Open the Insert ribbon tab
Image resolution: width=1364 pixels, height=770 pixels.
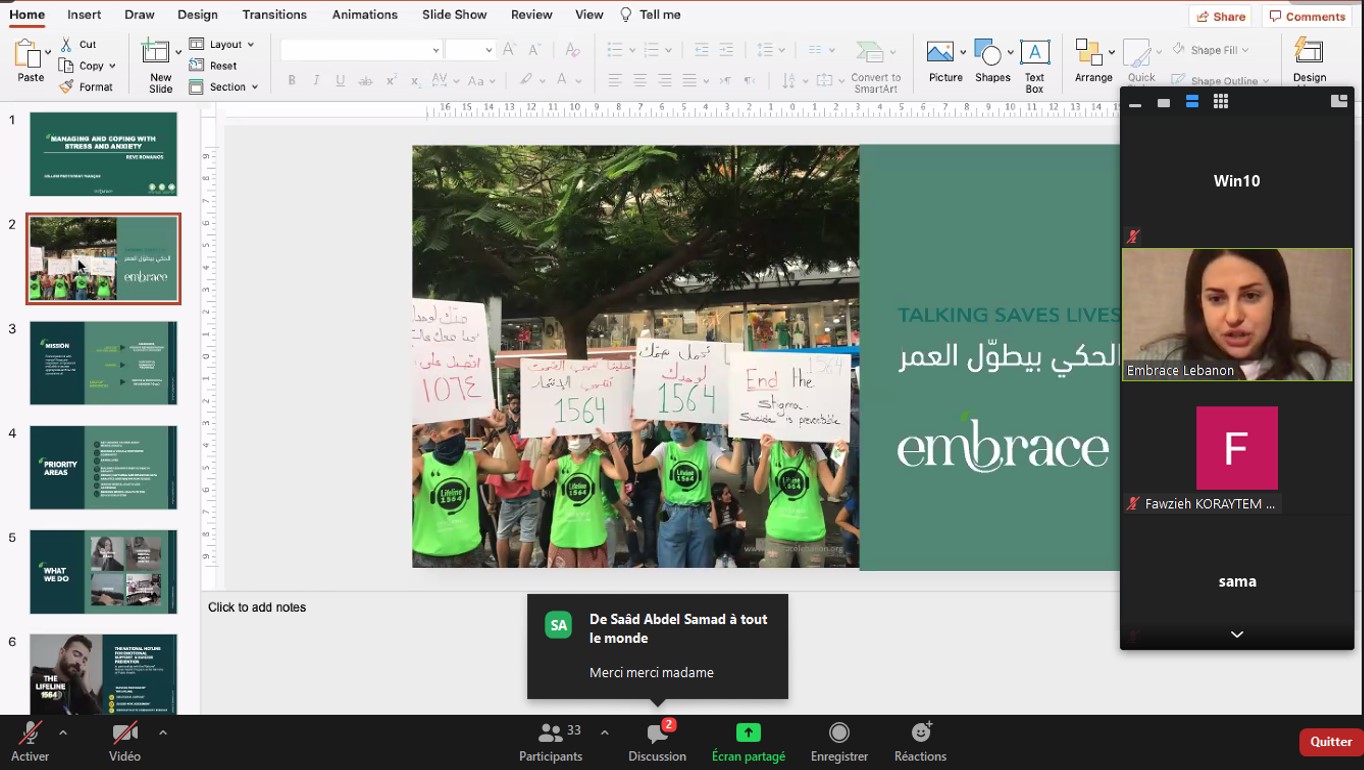tap(84, 15)
